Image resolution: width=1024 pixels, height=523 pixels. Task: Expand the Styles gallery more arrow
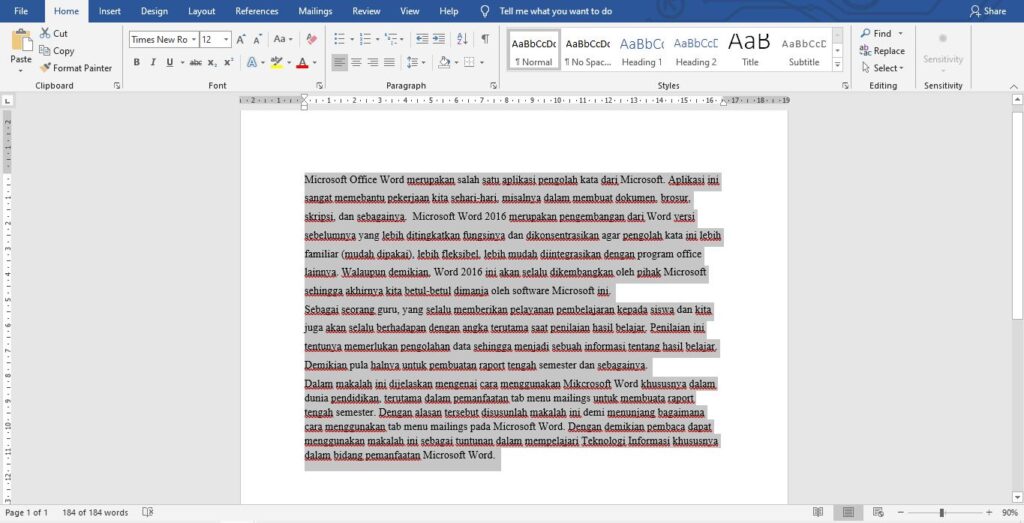coord(837,66)
